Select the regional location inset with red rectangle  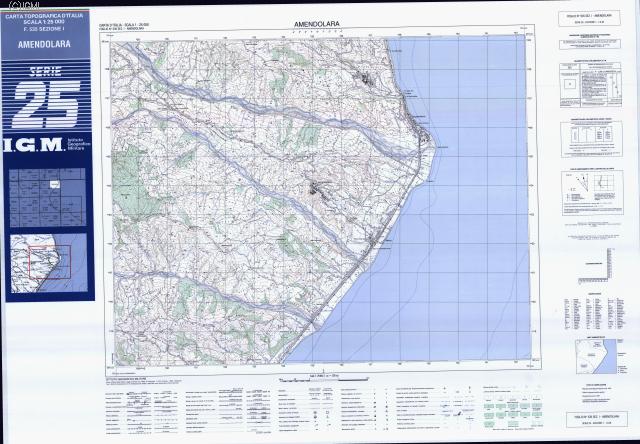point(49,263)
